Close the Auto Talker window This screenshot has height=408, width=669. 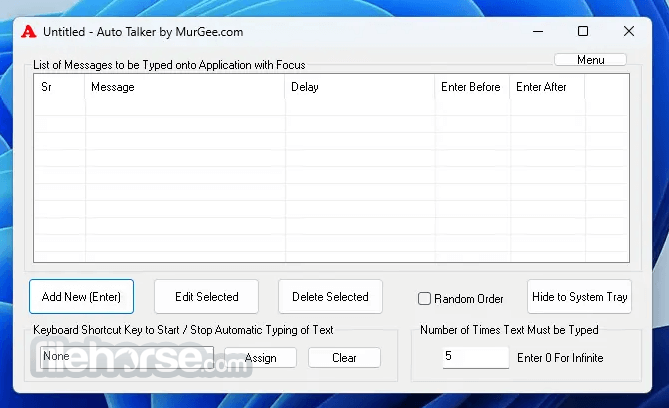629,32
